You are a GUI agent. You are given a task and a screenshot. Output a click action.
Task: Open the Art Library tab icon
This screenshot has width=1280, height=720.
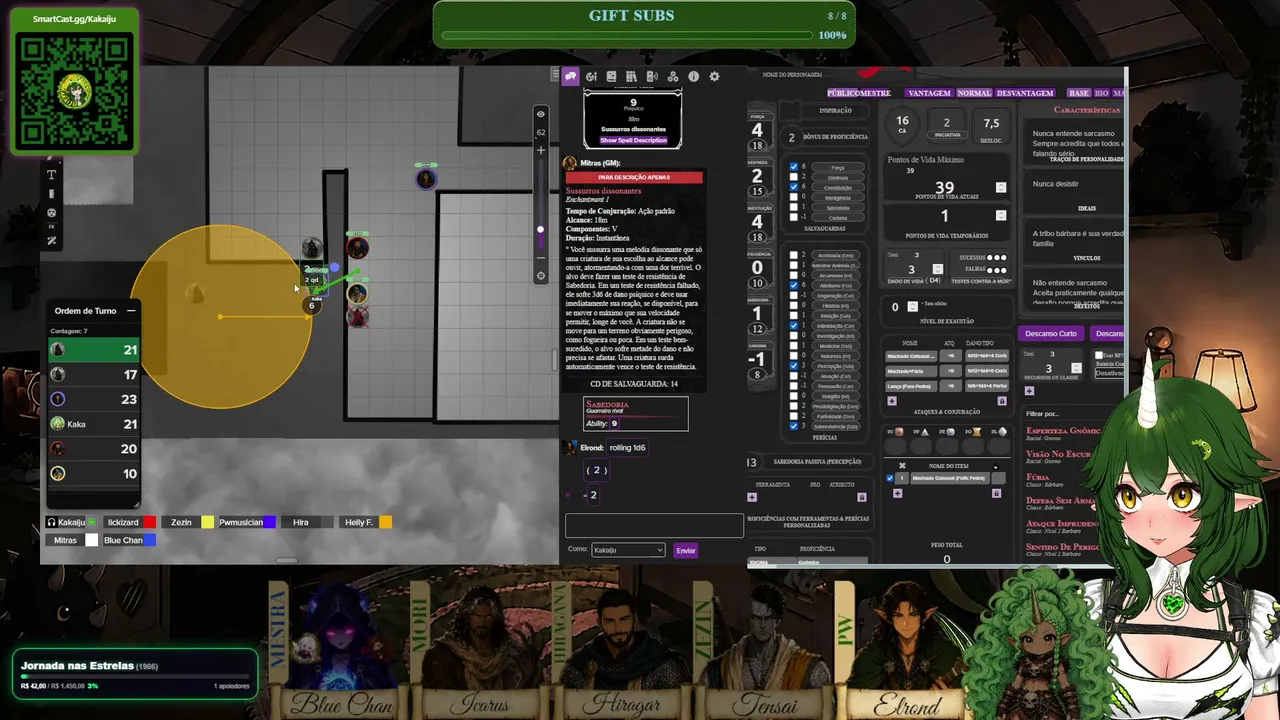point(591,76)
